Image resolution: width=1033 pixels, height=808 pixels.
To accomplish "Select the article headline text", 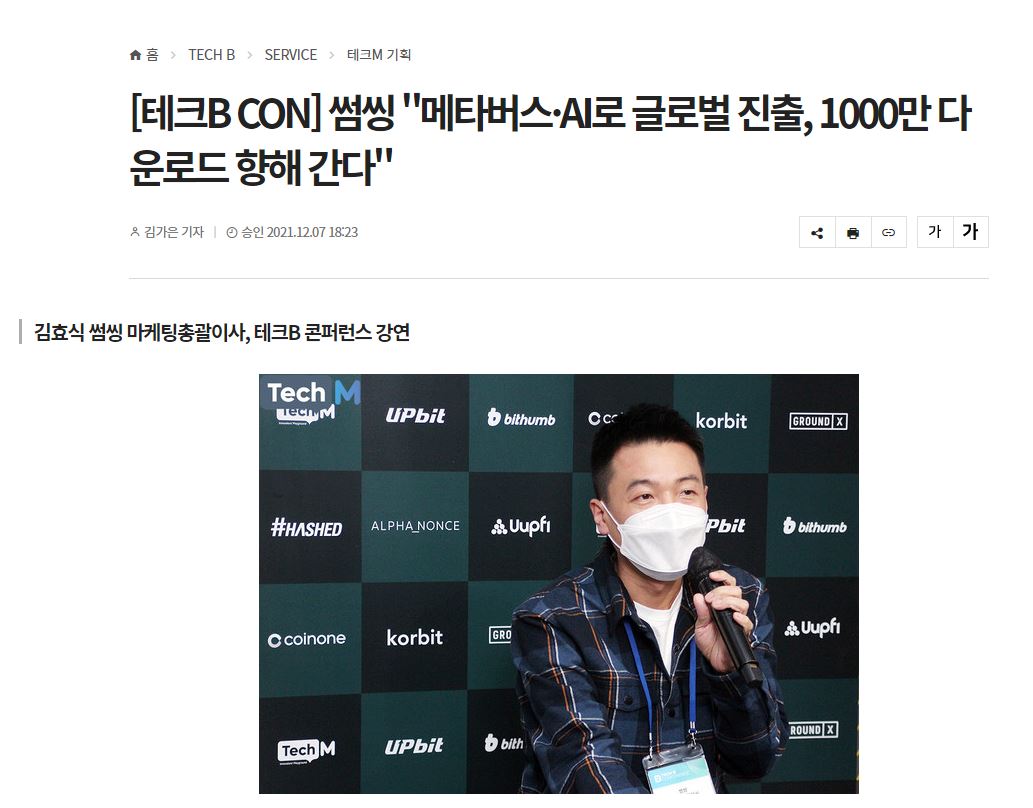I will [551, 140].
